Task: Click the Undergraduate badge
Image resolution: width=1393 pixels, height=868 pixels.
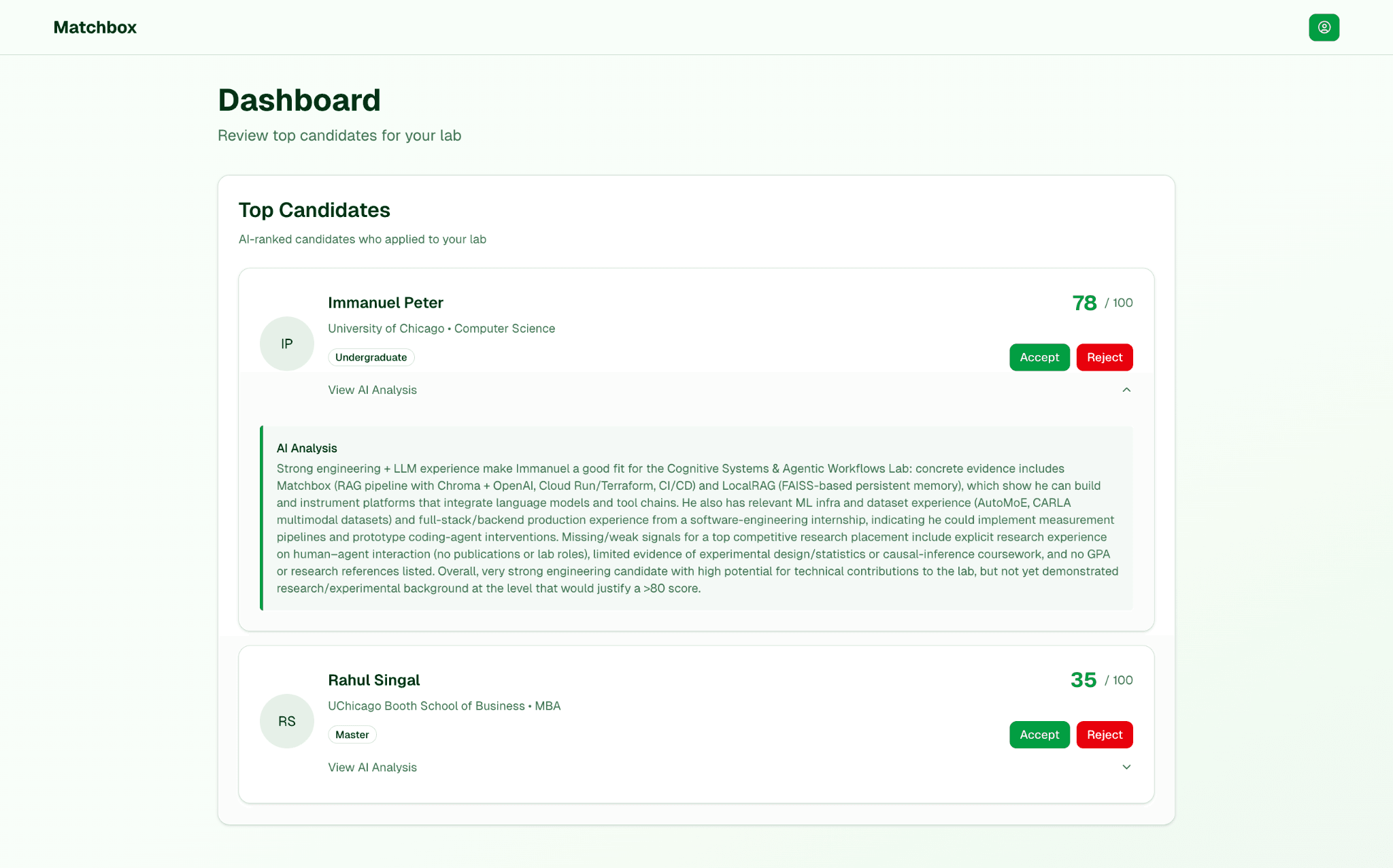Action: pos(371,357)
